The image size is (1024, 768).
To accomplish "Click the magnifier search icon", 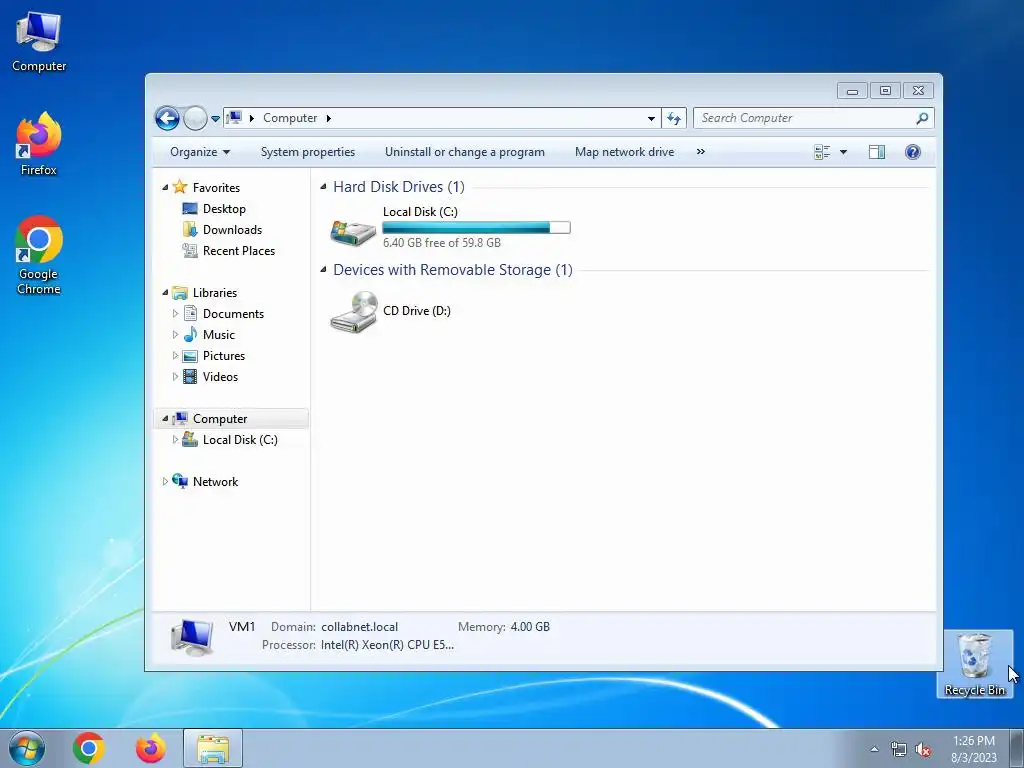I will [922, 118].
